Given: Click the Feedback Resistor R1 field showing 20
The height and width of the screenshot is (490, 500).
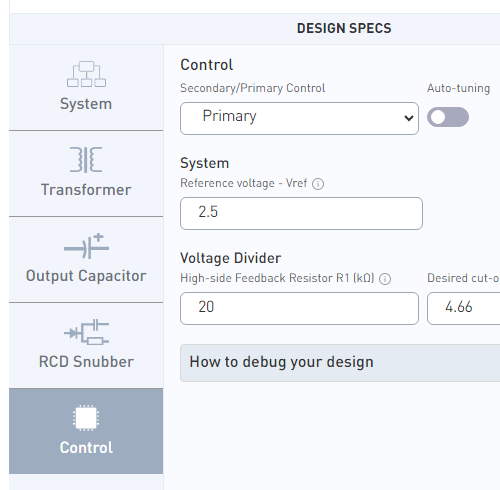Looking at the screenshot, I should point(299,308).
